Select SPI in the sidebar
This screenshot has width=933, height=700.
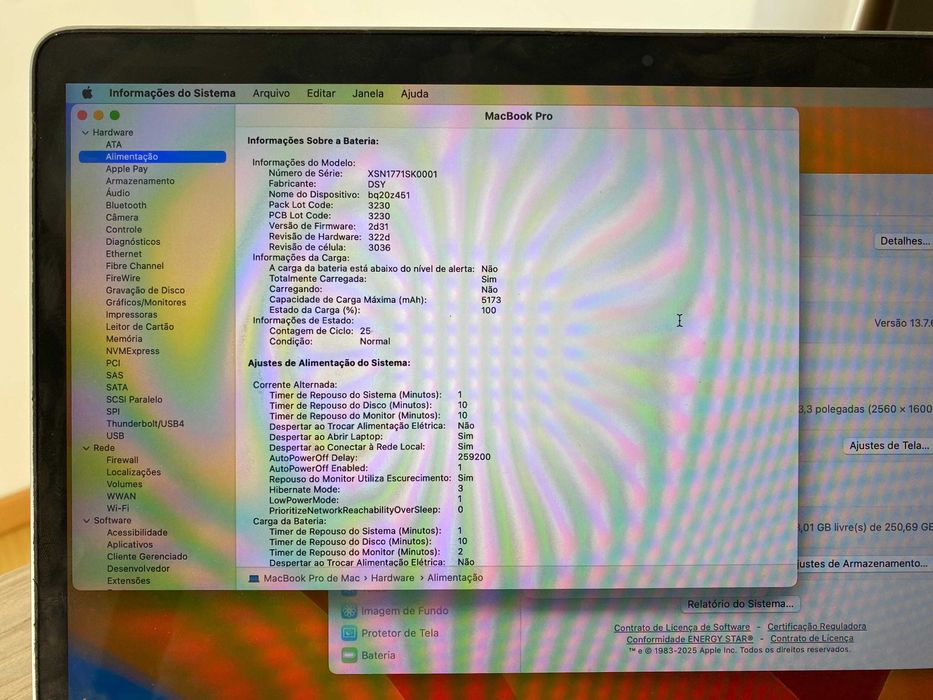coord(113,411)
